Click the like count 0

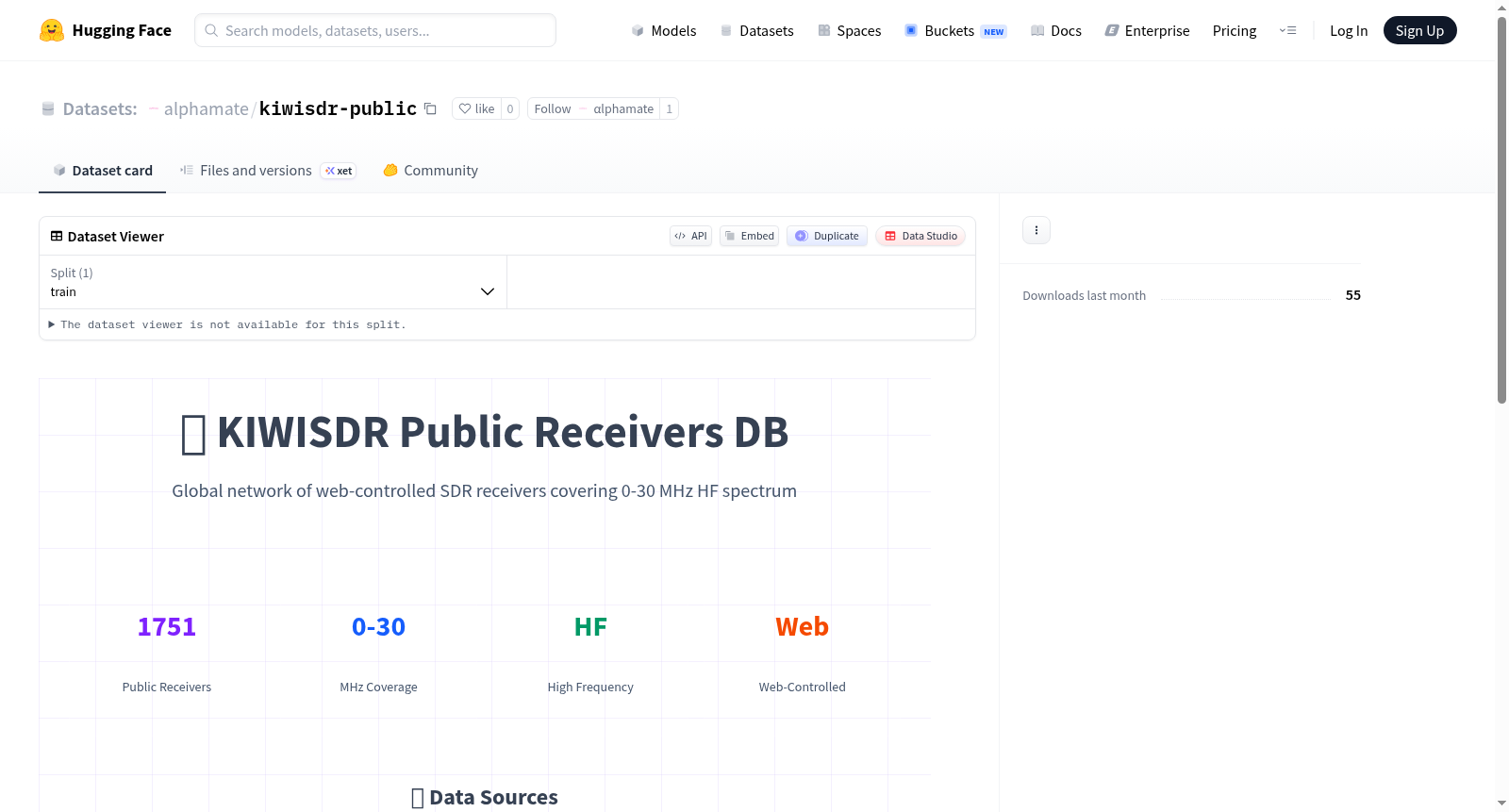click(x=510, y=108)
